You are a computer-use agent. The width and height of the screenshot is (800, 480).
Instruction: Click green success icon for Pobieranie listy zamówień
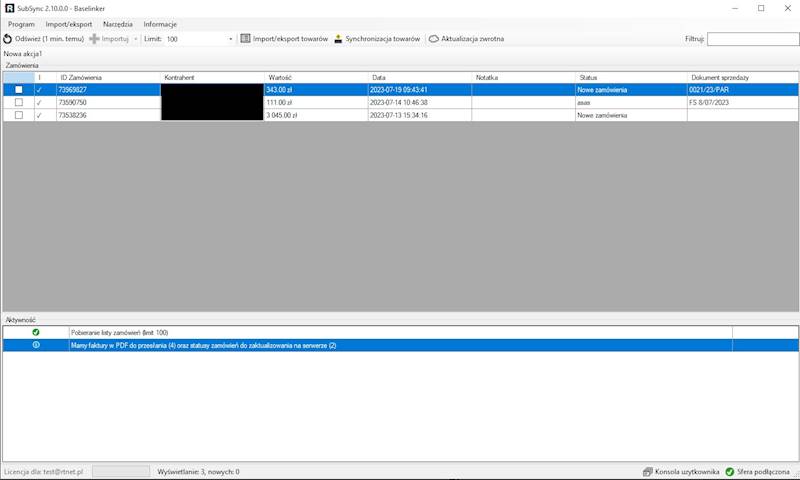click(36, 332)
